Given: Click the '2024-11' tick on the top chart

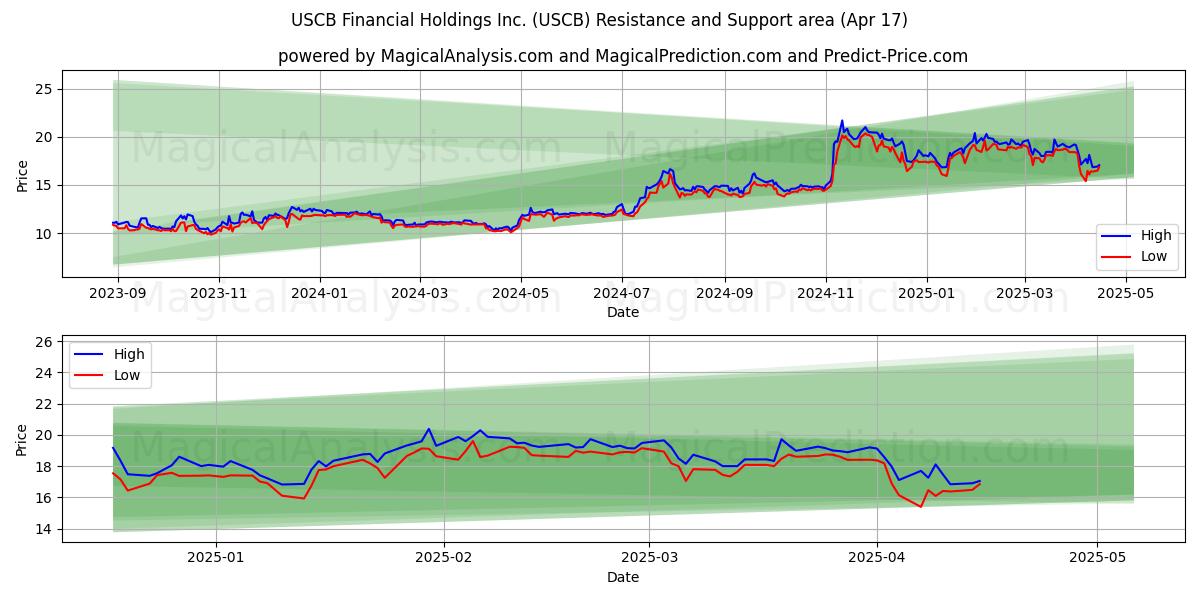Looking at the screenshot, I should tap(825, 293).
